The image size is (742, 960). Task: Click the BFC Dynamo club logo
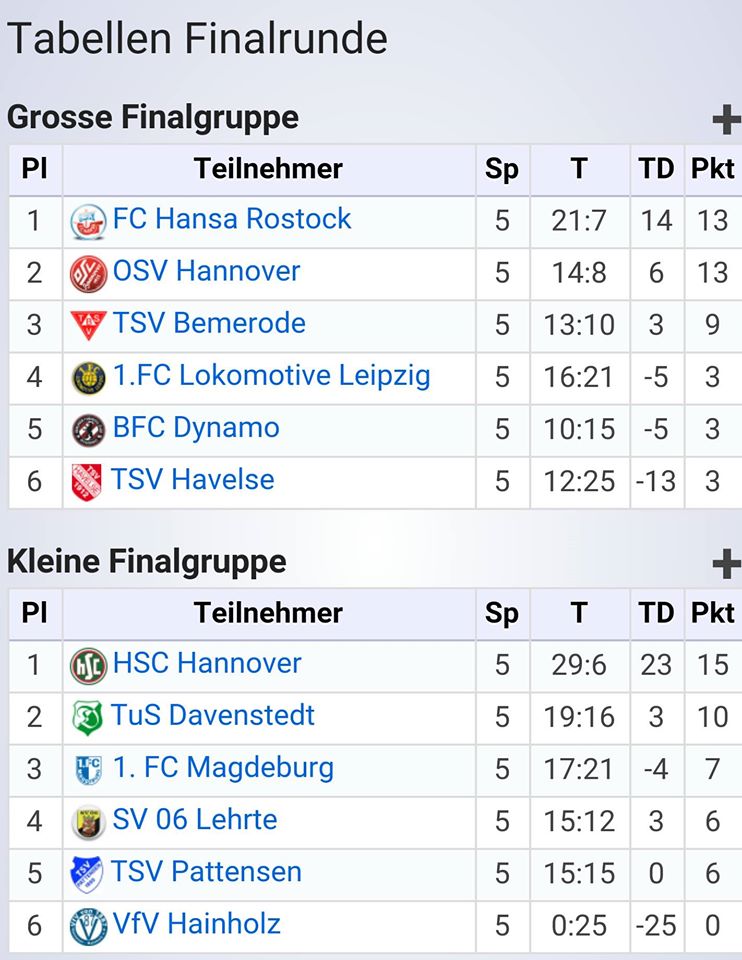point(89,430)
